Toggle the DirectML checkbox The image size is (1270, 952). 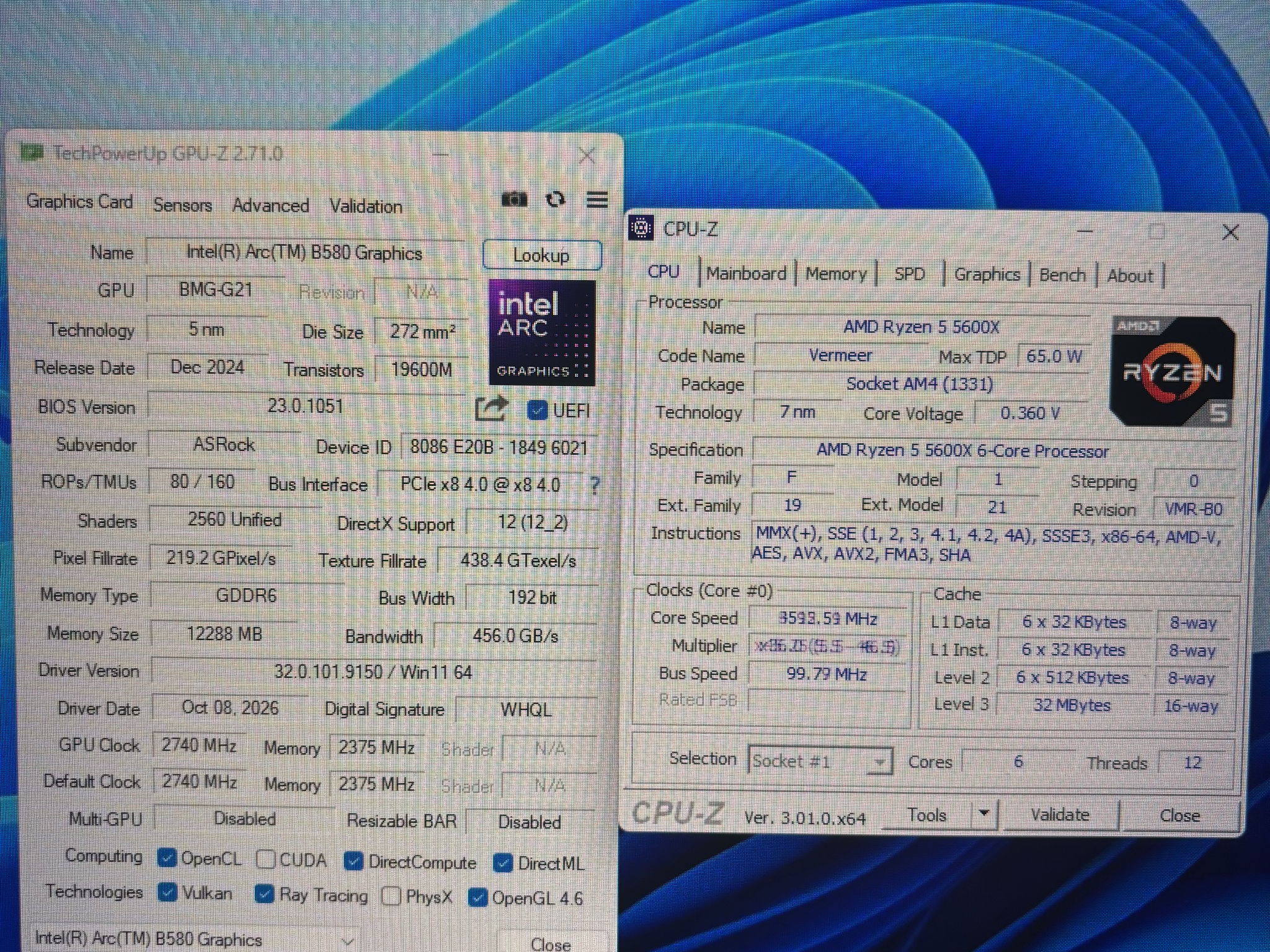click(503, 863)
